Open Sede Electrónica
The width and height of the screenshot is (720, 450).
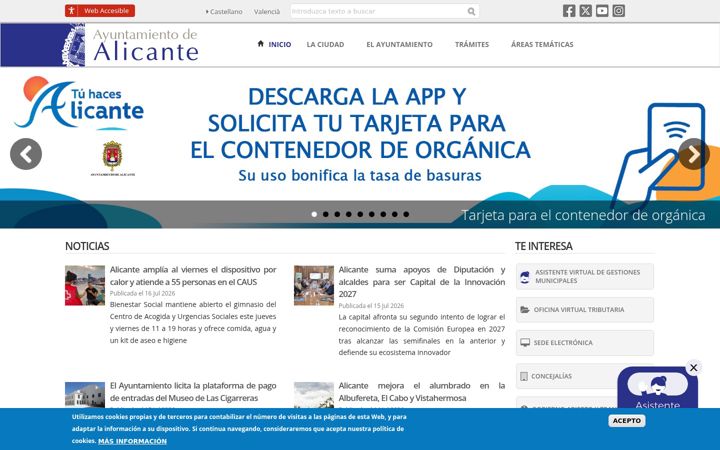(585, 343)
